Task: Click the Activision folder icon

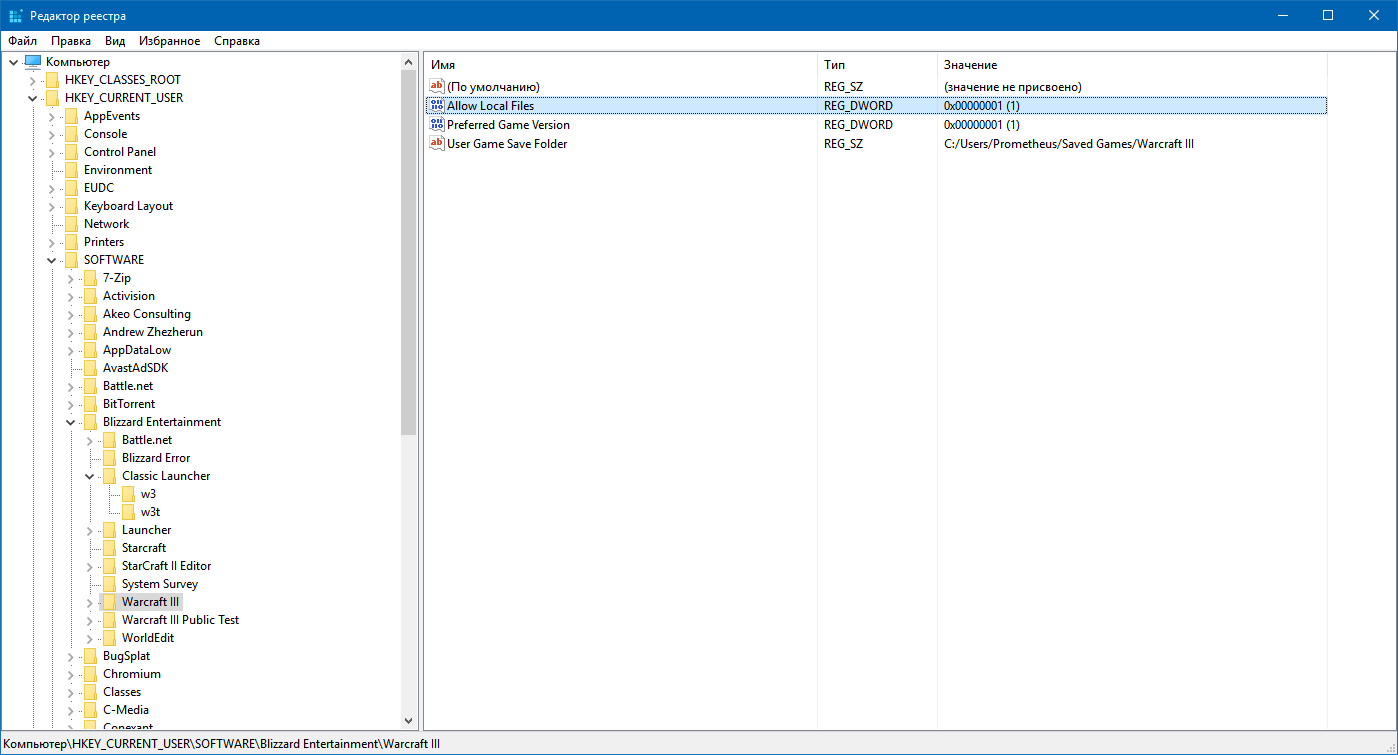Action: [90, 296]
